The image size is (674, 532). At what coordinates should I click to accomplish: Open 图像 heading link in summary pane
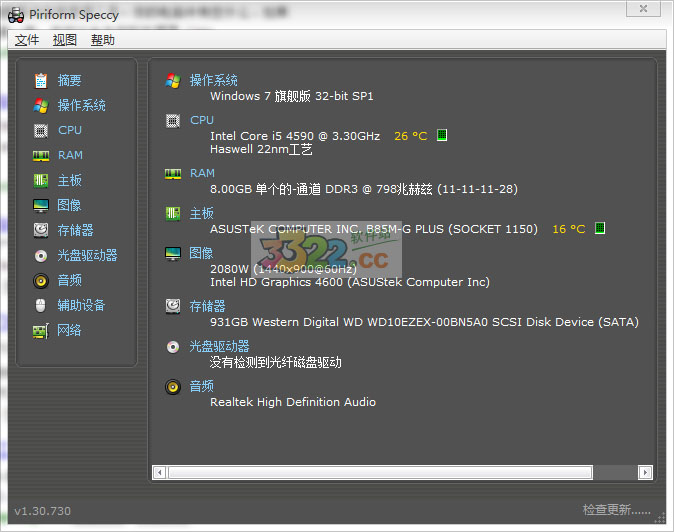coord(201,254)
